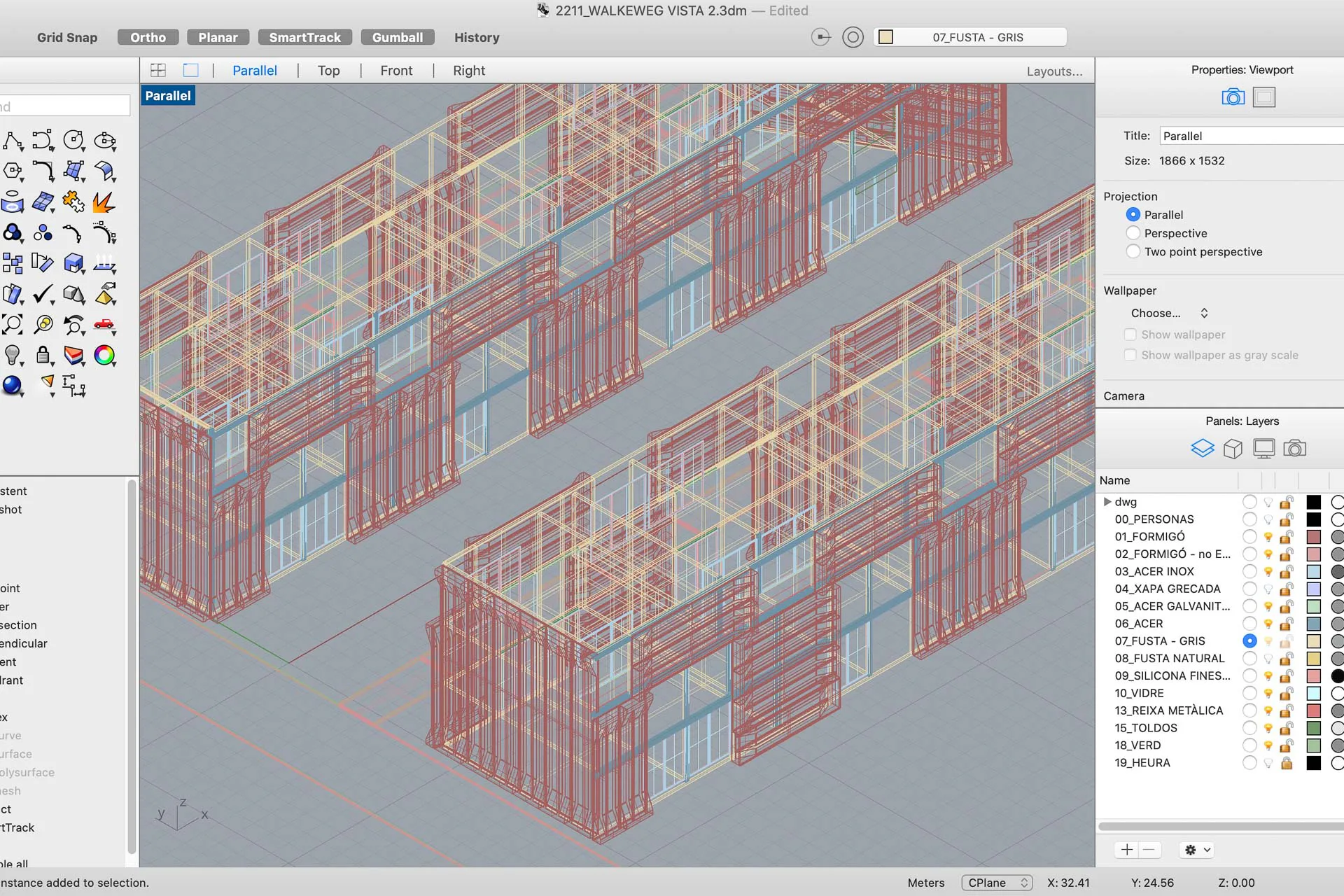
Task: Click the padlock Lock objects icon
Action: click(42, 355)
